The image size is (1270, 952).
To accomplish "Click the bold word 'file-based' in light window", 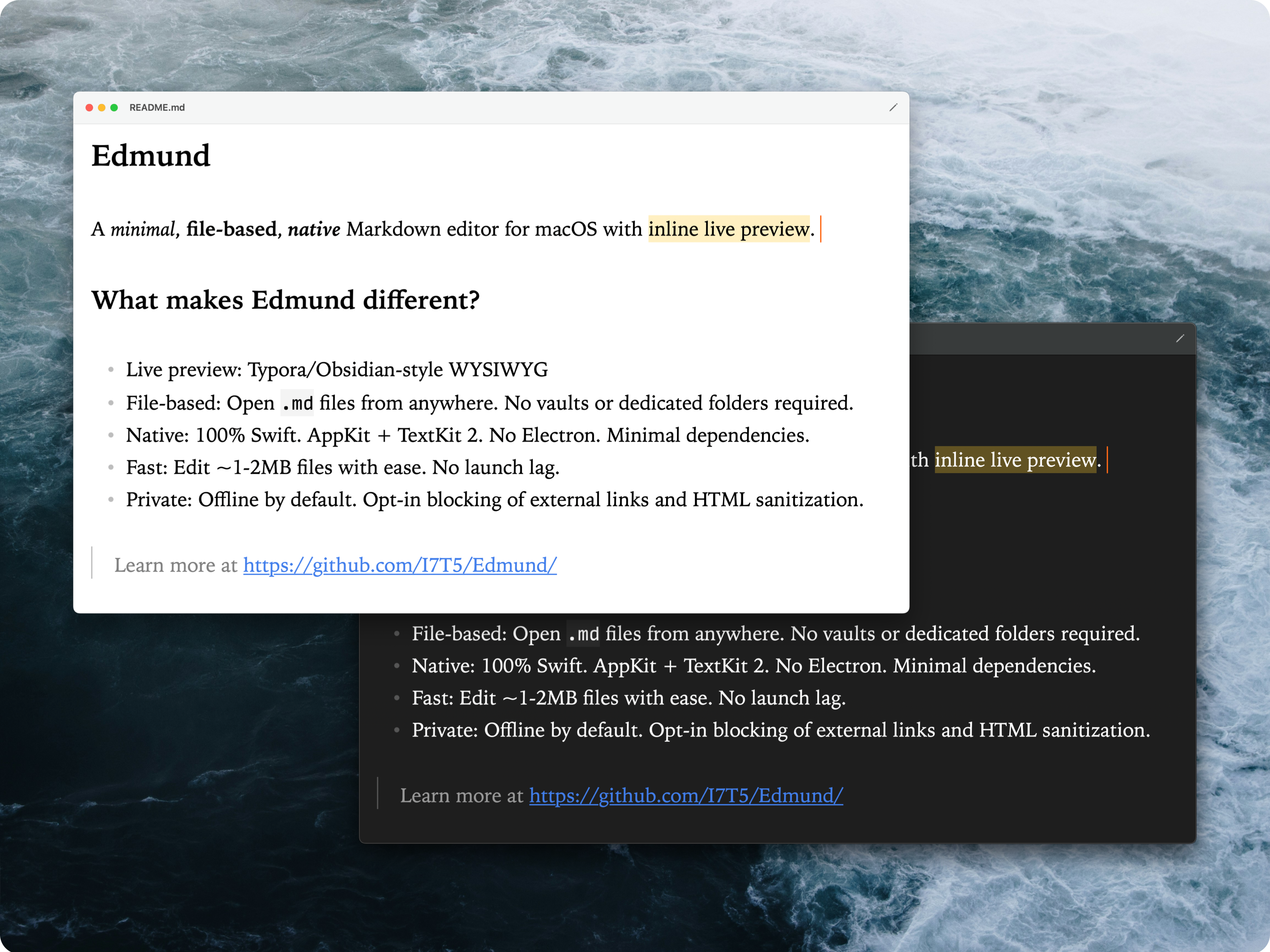I will click(x=232, y=229).
